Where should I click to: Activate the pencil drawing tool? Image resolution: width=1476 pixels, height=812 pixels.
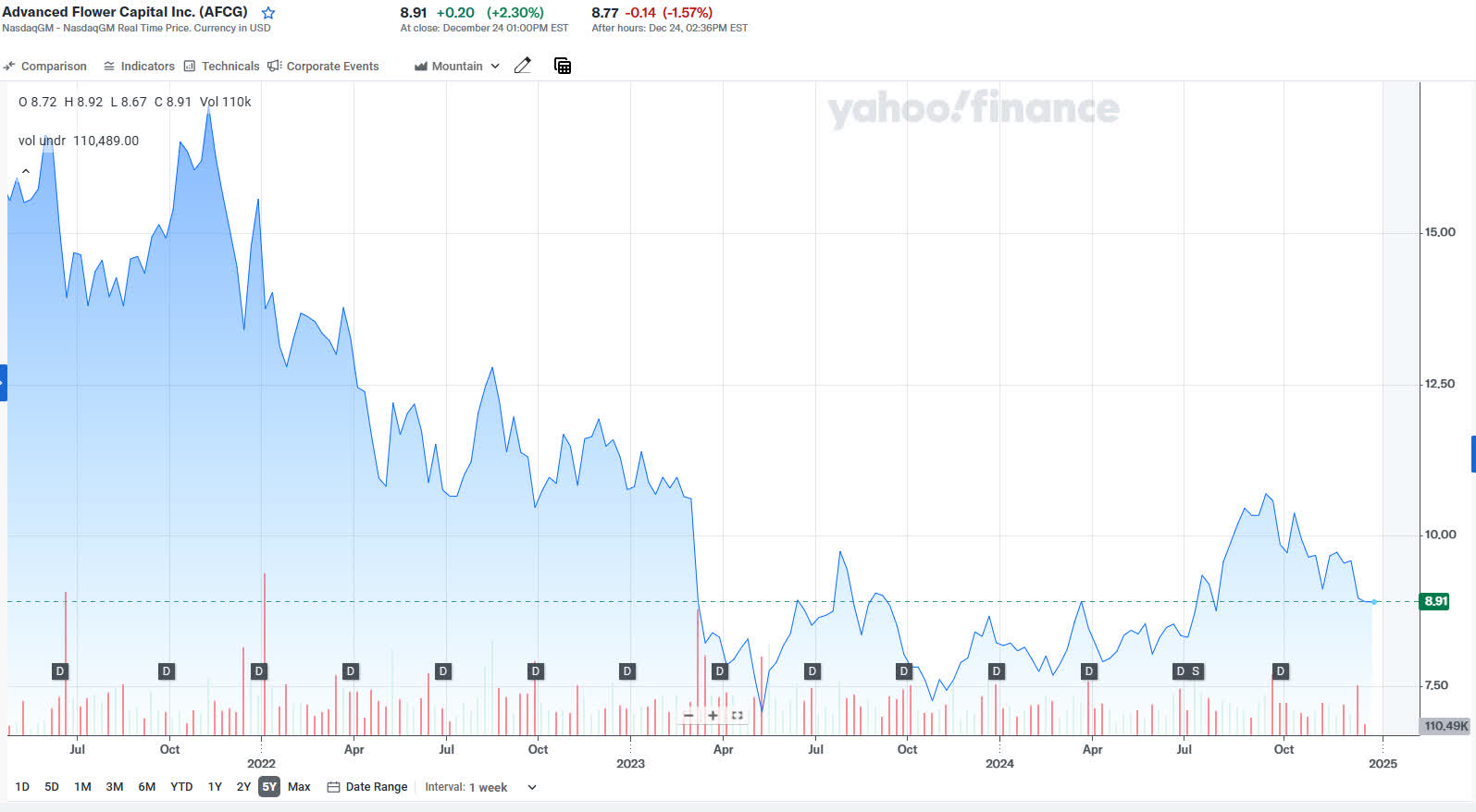point(523,66)
